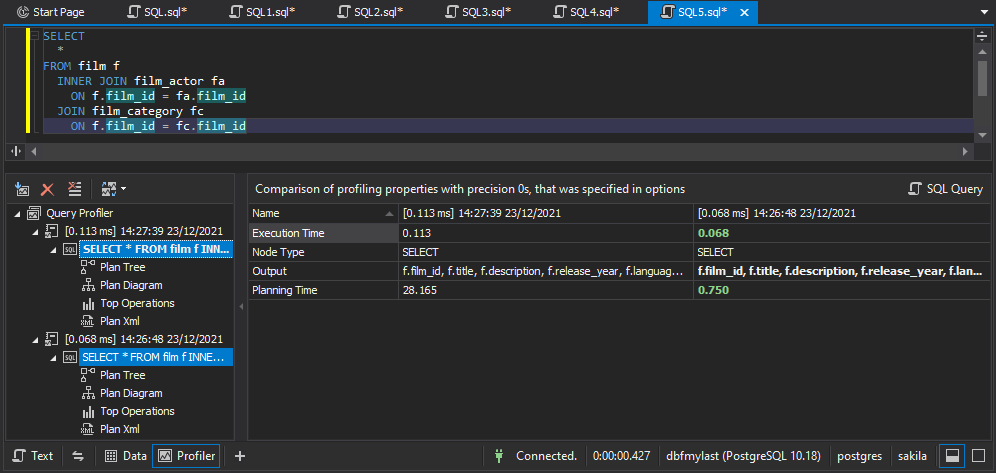Select the 0.113 execution time cell

point(546,233)
